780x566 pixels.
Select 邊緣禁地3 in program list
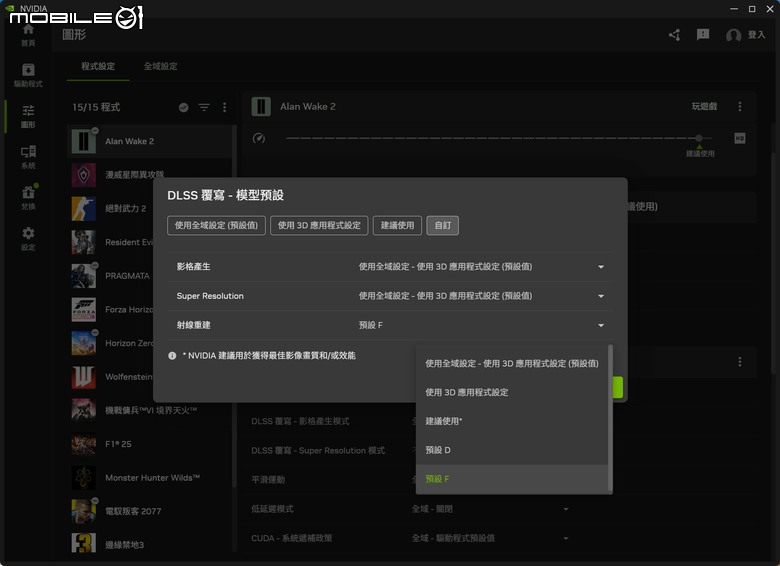tap(149, 545)
